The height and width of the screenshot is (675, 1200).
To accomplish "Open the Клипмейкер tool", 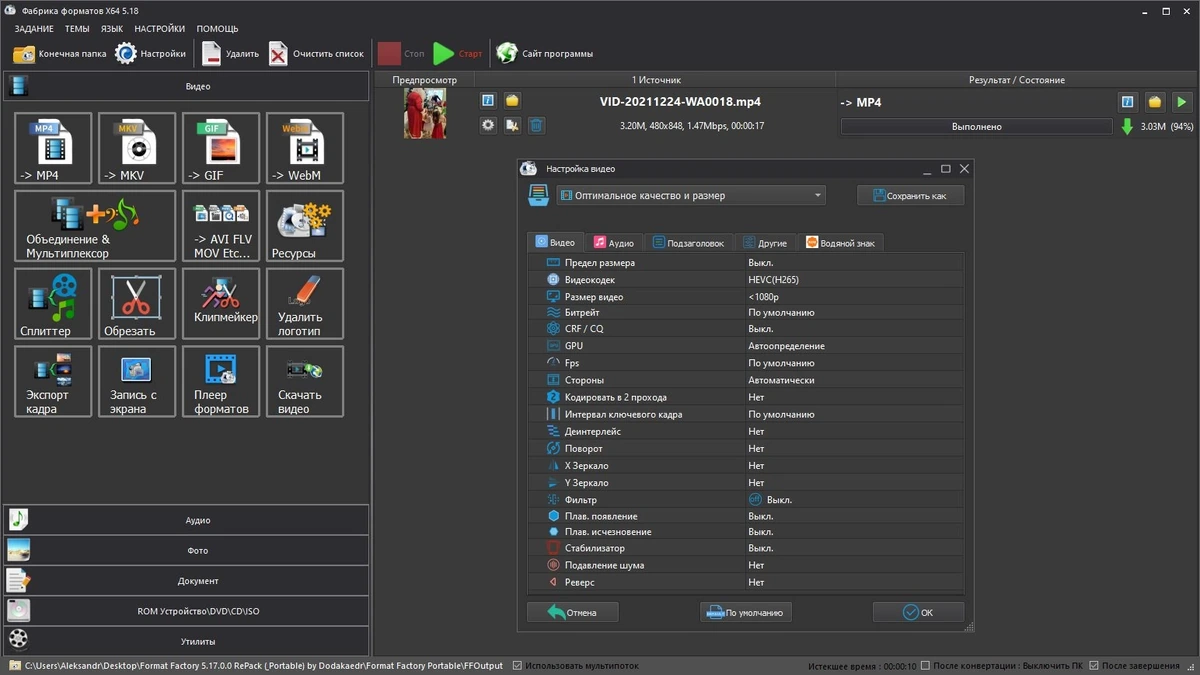I will (x=221, y=304).
